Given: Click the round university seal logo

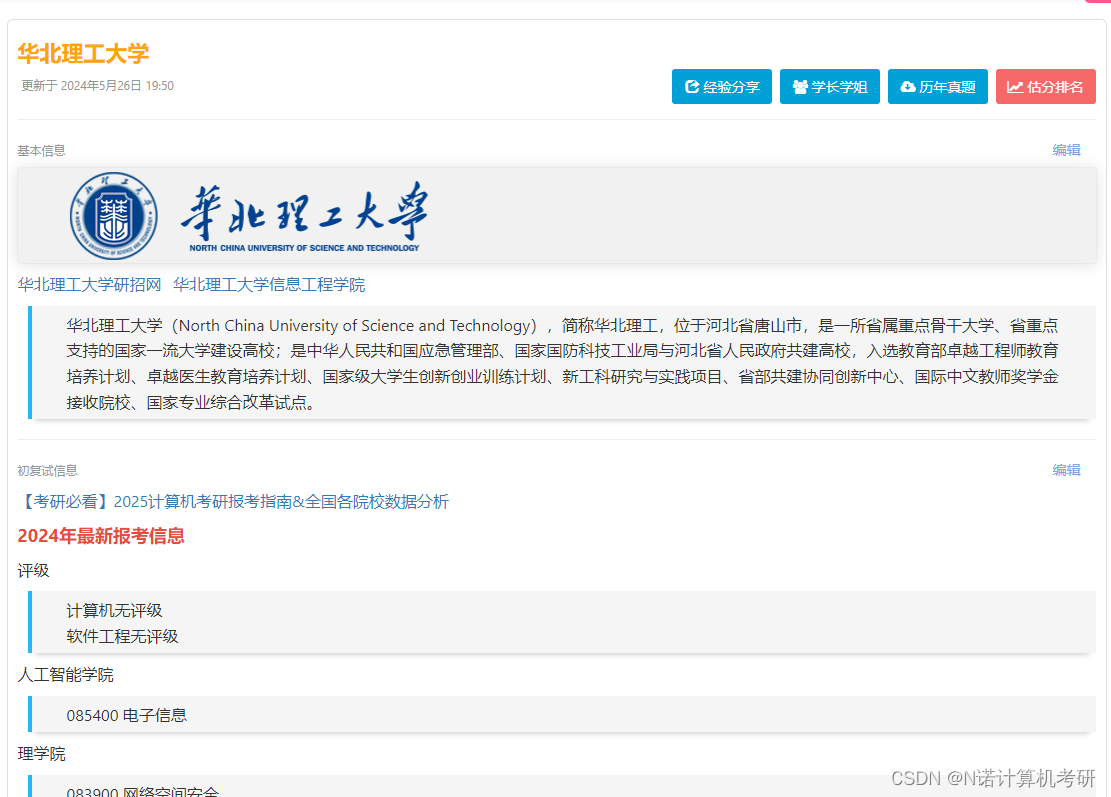Looking at the screenshot, I should (113, 216).
